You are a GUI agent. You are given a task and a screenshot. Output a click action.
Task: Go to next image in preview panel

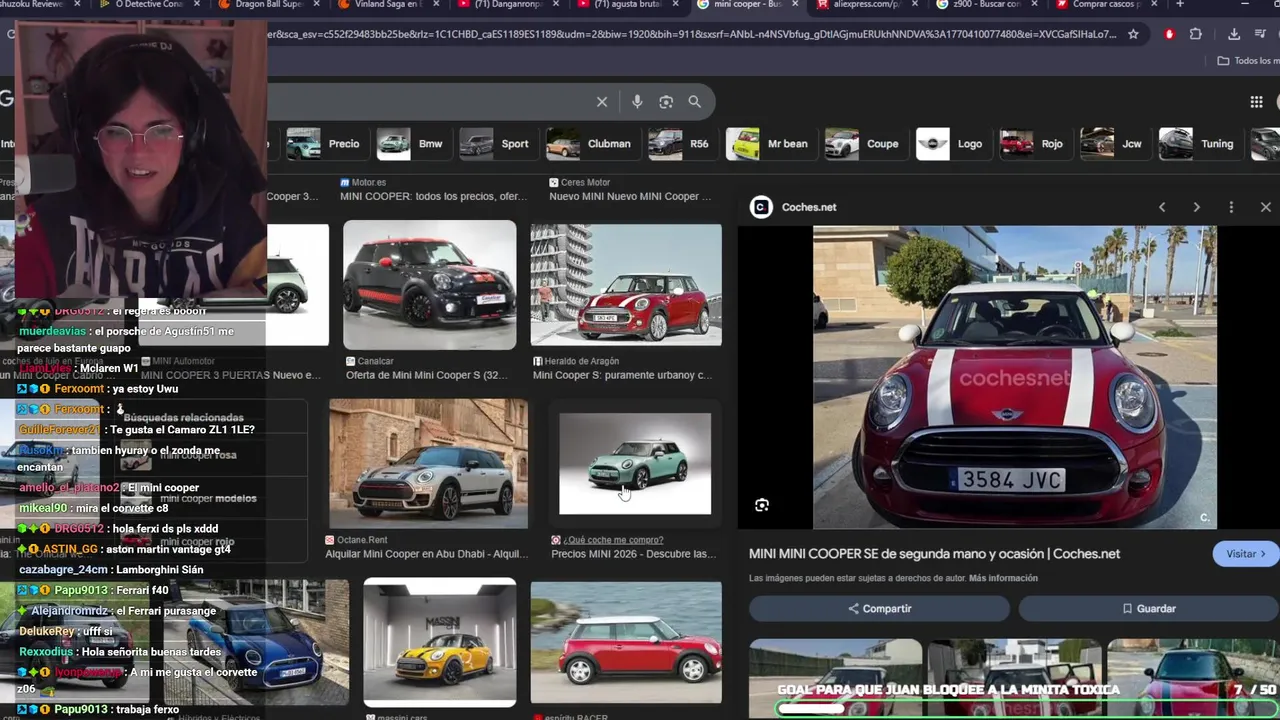1196,207
